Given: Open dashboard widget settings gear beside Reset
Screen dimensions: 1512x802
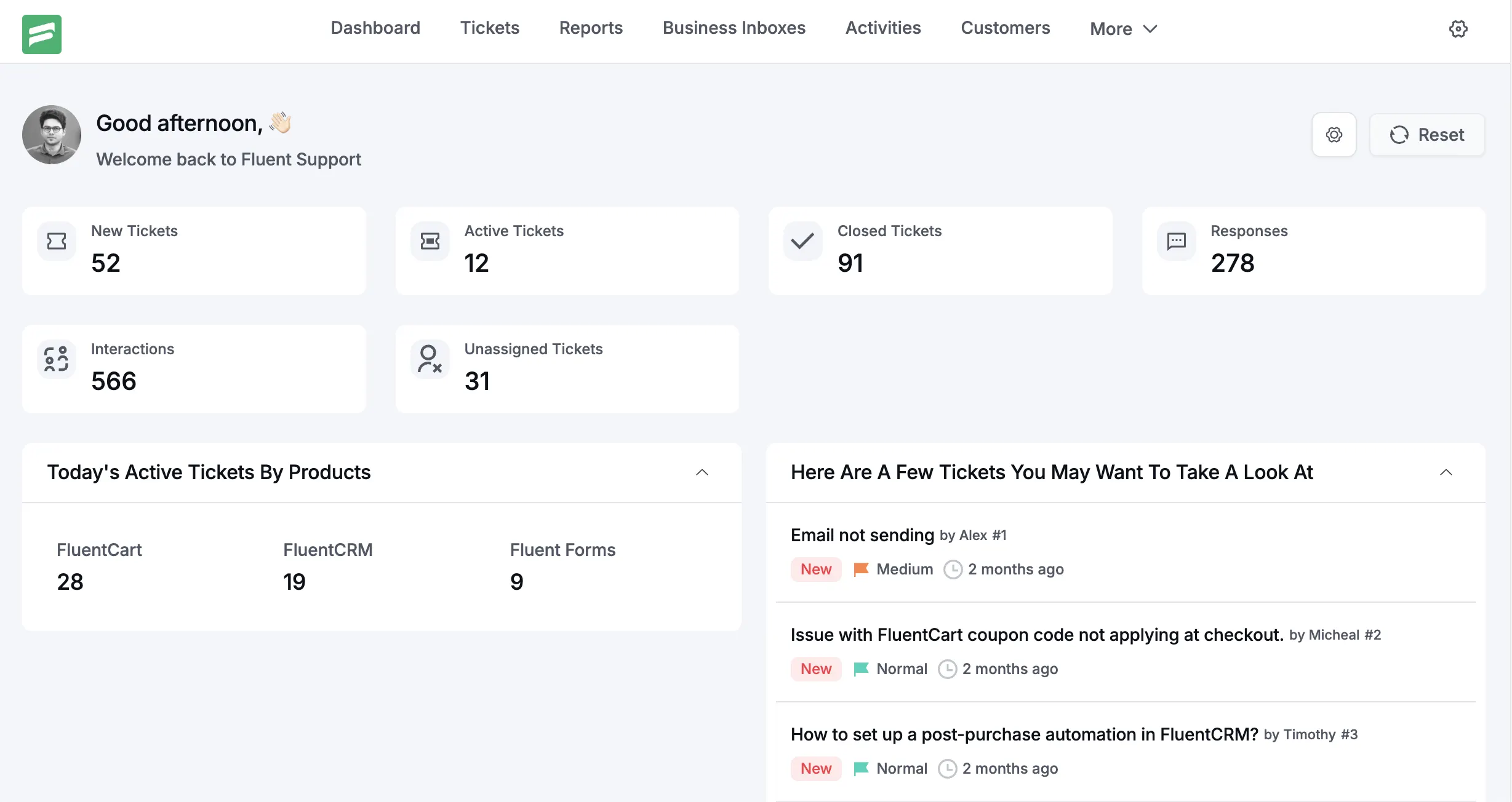Looking at the screenshot, I should [1334, 135].
